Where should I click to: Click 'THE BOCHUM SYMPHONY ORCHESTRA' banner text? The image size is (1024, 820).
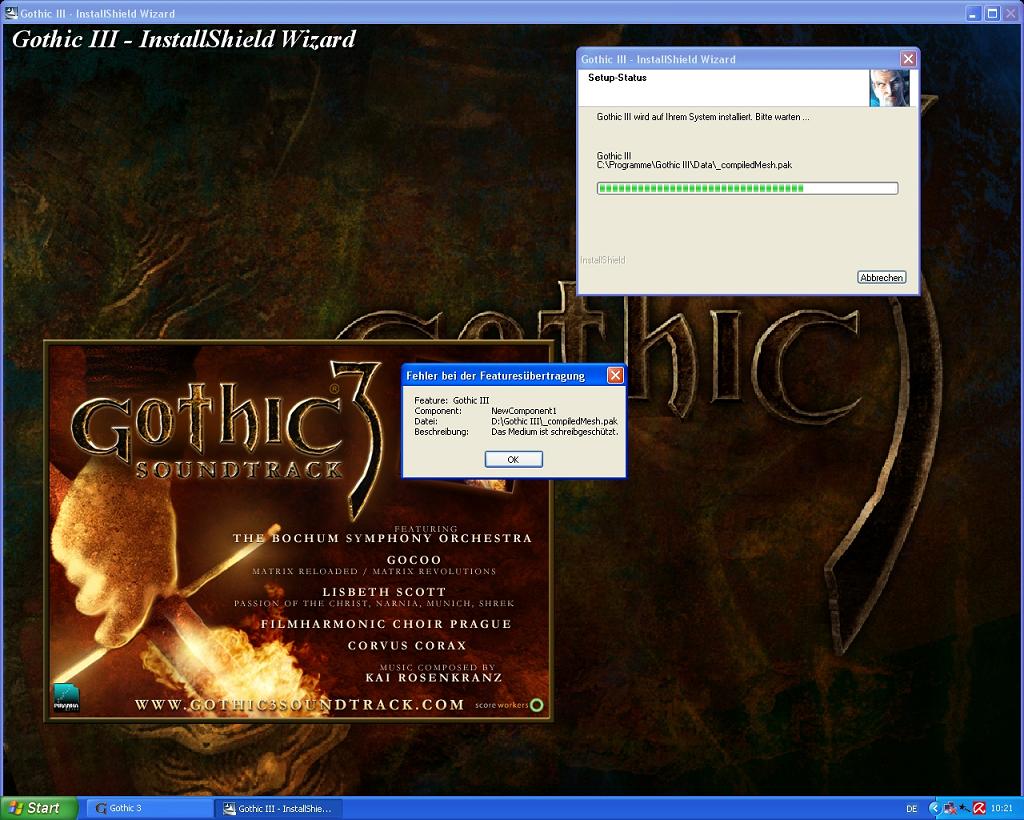(x=383, y=538)
